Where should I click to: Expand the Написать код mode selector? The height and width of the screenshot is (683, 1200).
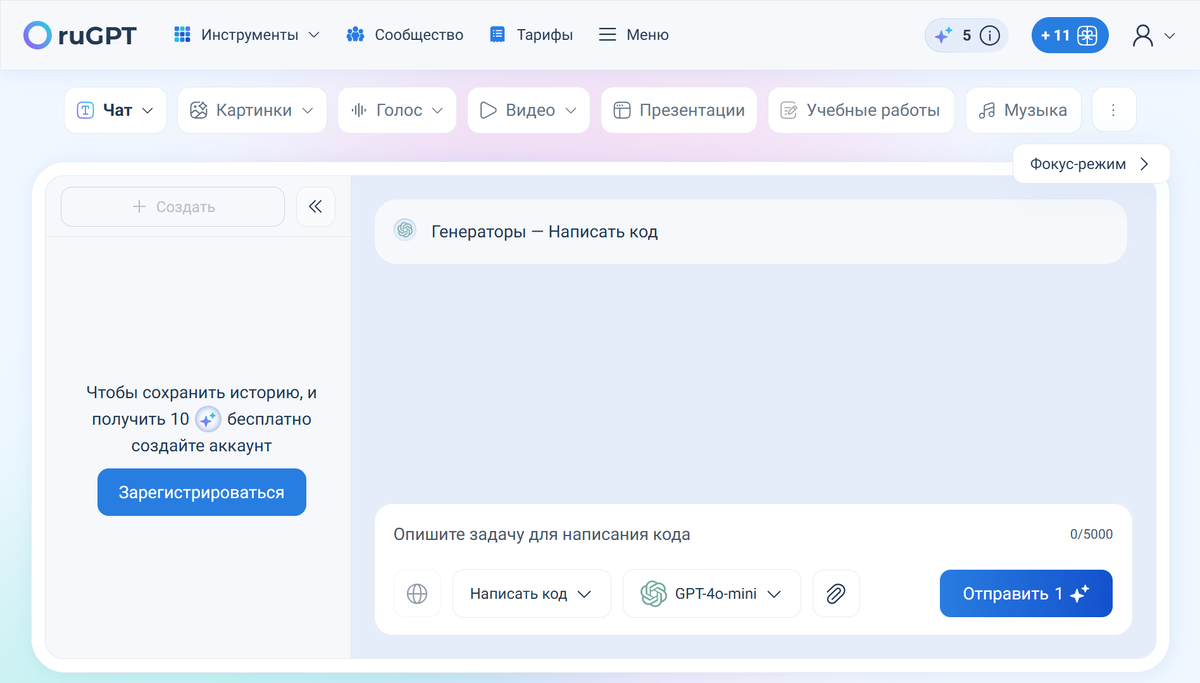tap(531, 594)
